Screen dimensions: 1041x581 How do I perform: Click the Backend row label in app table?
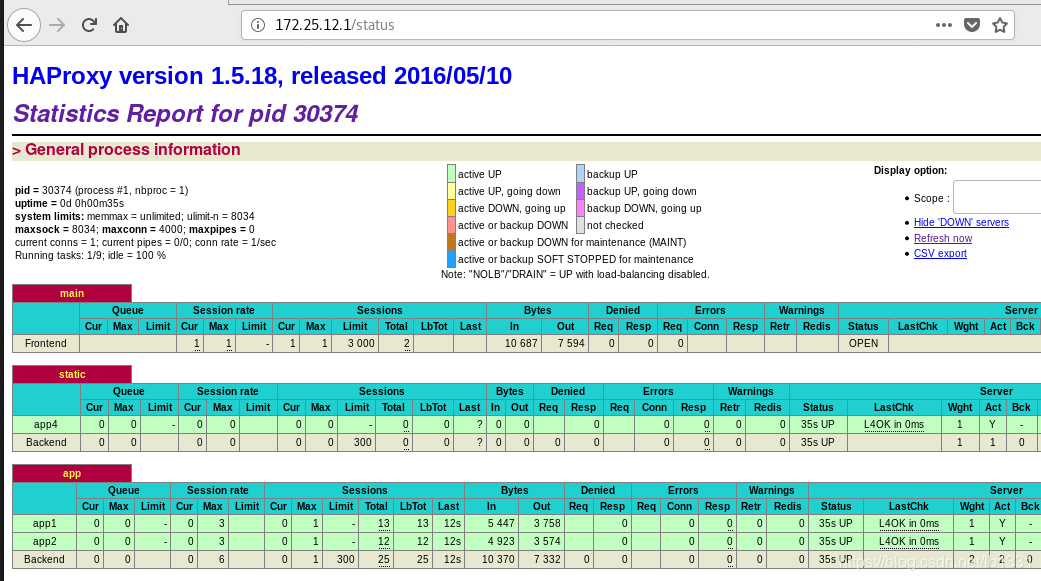44,559
